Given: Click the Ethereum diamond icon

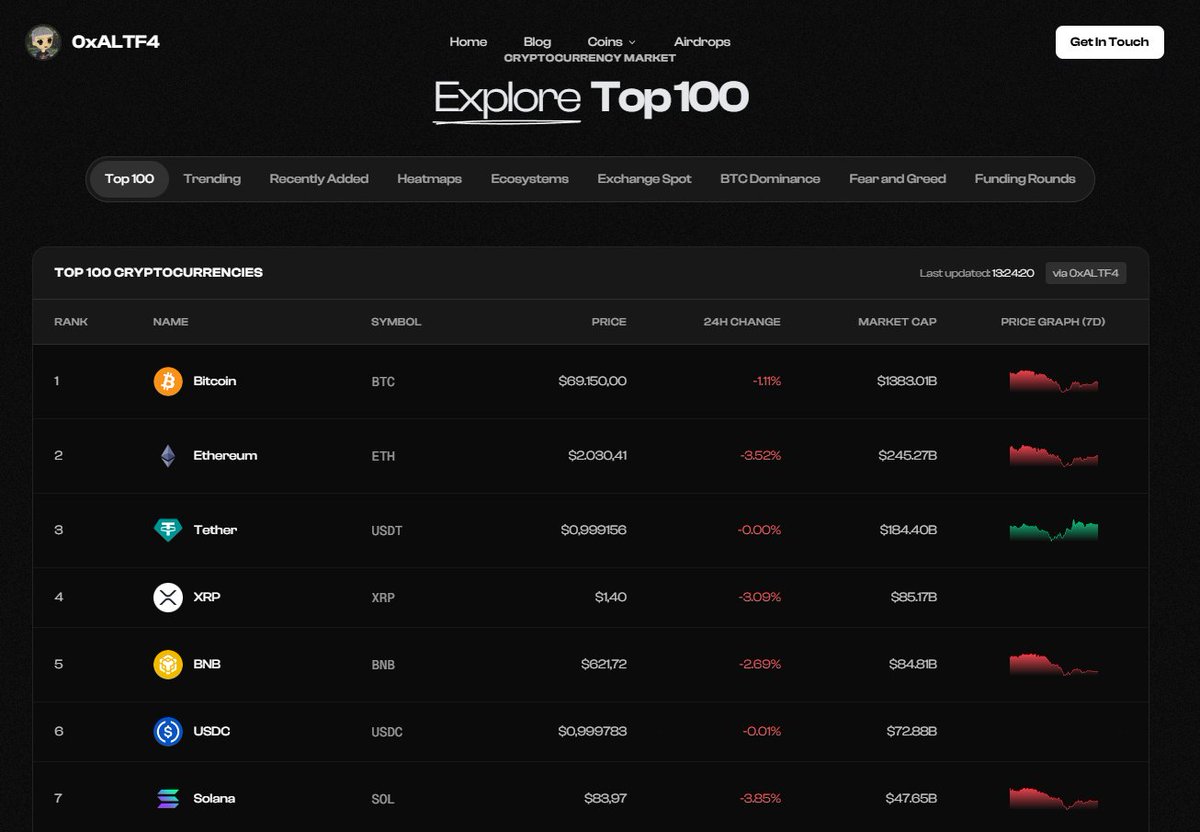Looking at the screenshot, I should [x=168, y=456].
